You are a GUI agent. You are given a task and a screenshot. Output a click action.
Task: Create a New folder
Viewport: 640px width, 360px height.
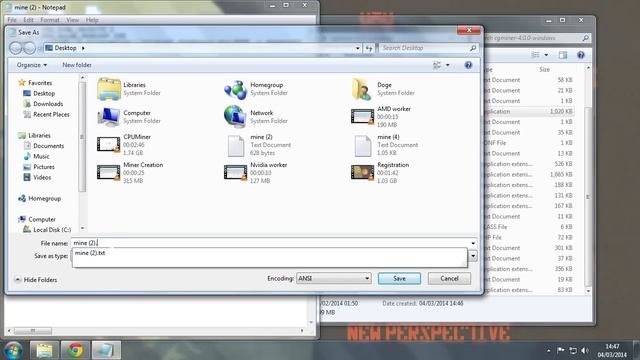tap(77, 65)
